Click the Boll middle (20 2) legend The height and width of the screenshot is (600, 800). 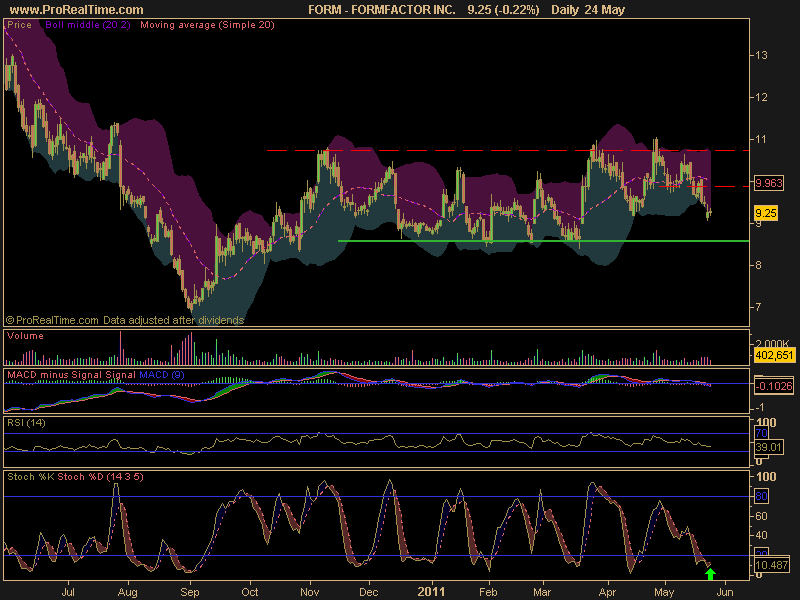coord(88,25)
